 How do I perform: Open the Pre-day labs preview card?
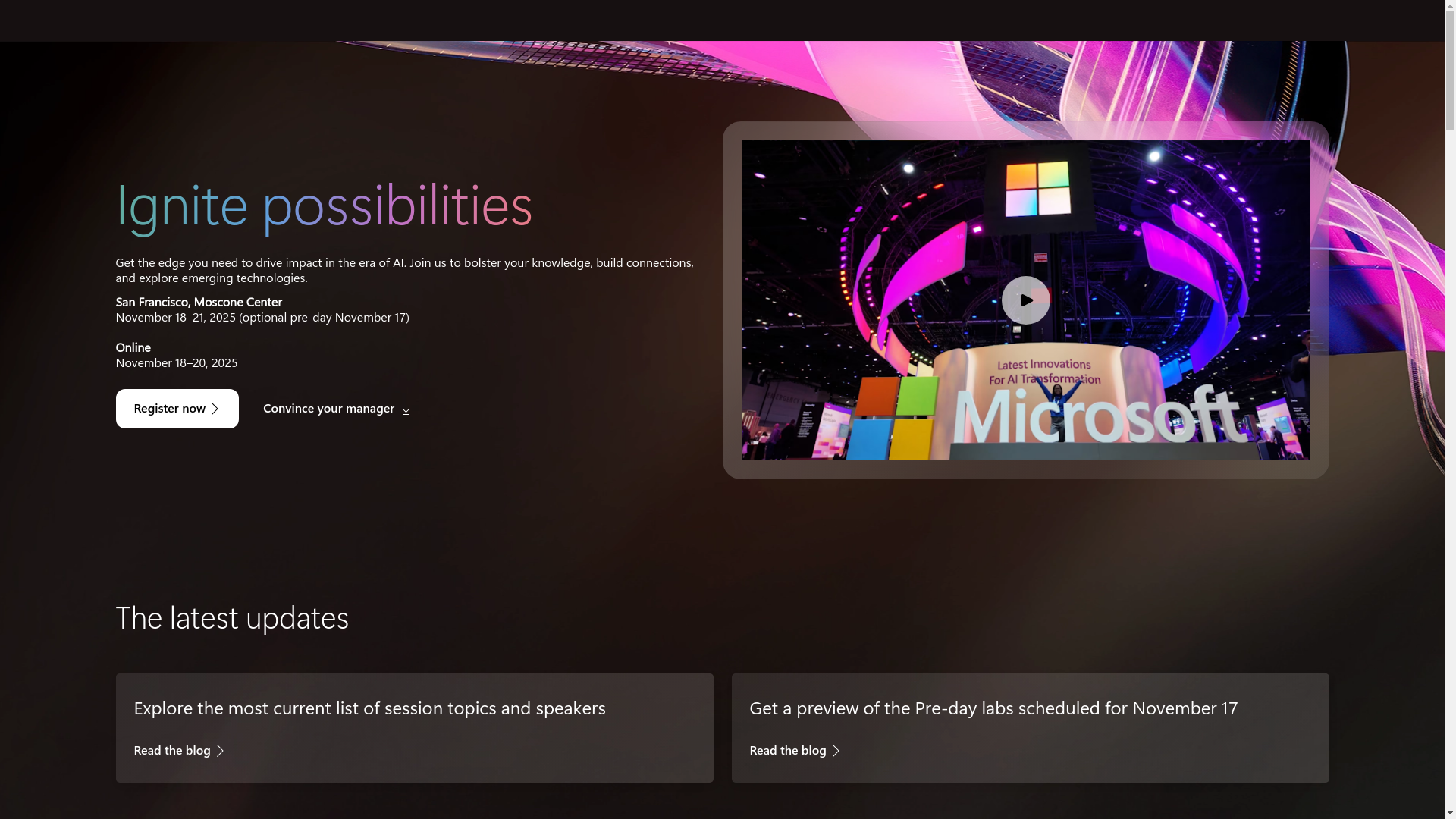(x=1030, y=728)
